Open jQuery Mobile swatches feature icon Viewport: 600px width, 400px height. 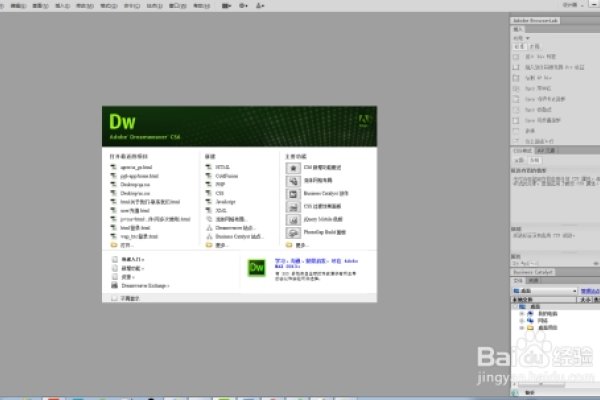[293, 220]
